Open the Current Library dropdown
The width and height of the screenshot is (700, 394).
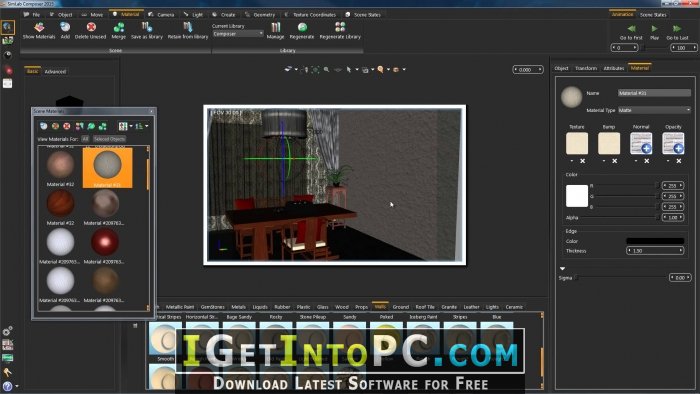coord(238,34)
